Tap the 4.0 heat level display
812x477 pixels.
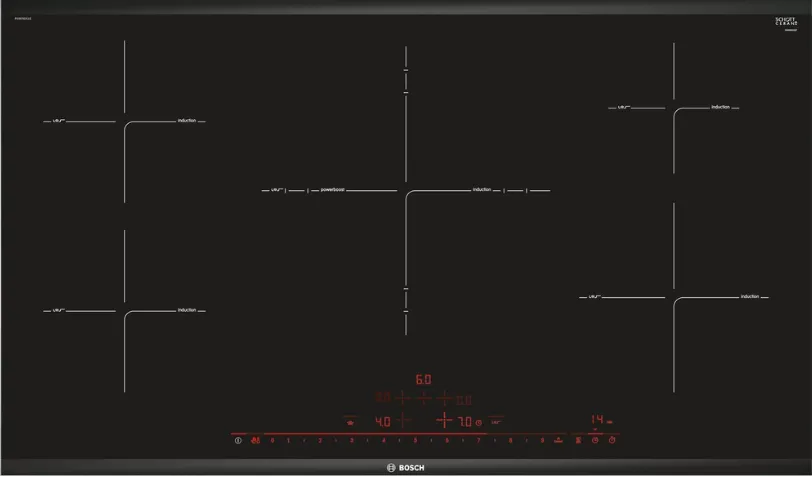pos(382,422)
